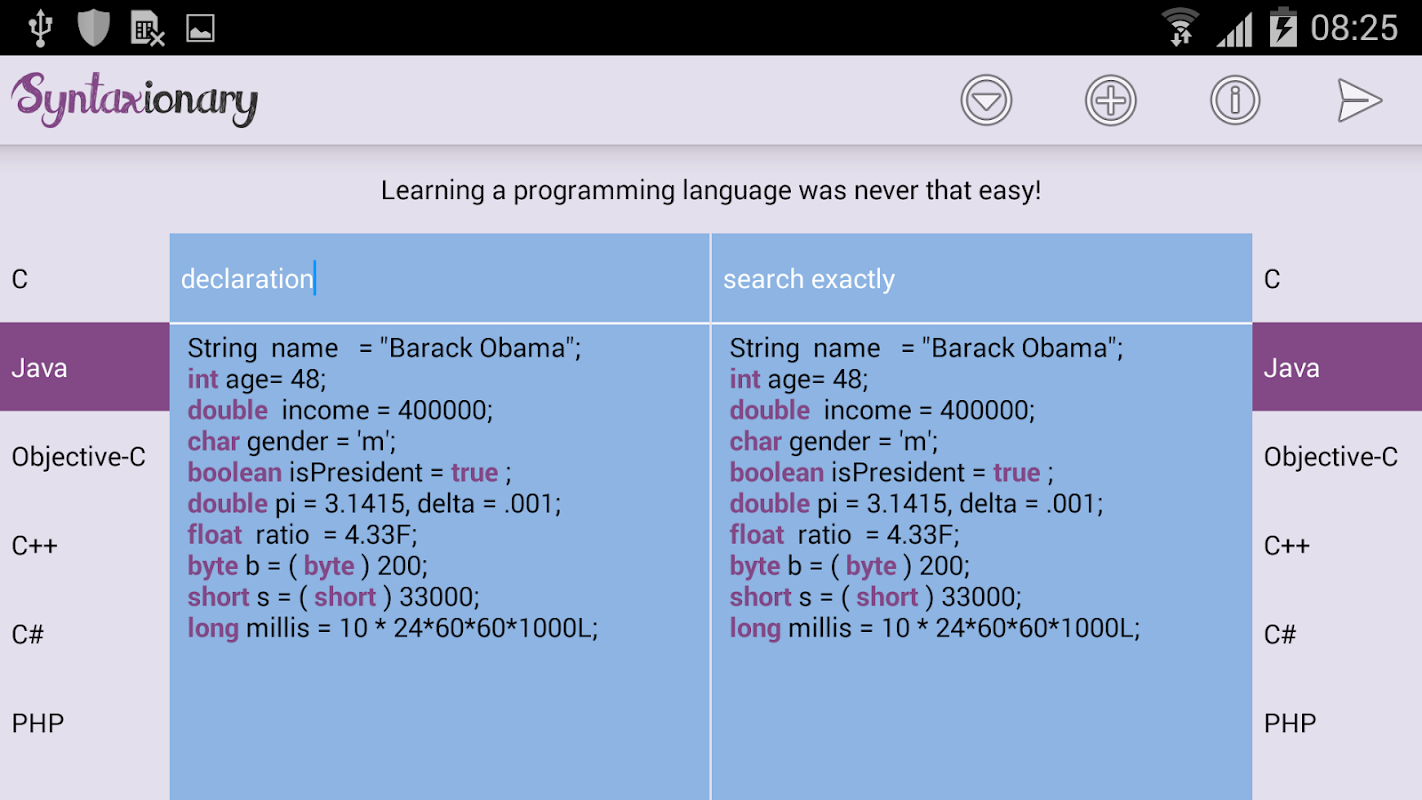Screen dimensions: 1422x800
Task: Focus the 'search exactly' field
Action: coord(982,279)
